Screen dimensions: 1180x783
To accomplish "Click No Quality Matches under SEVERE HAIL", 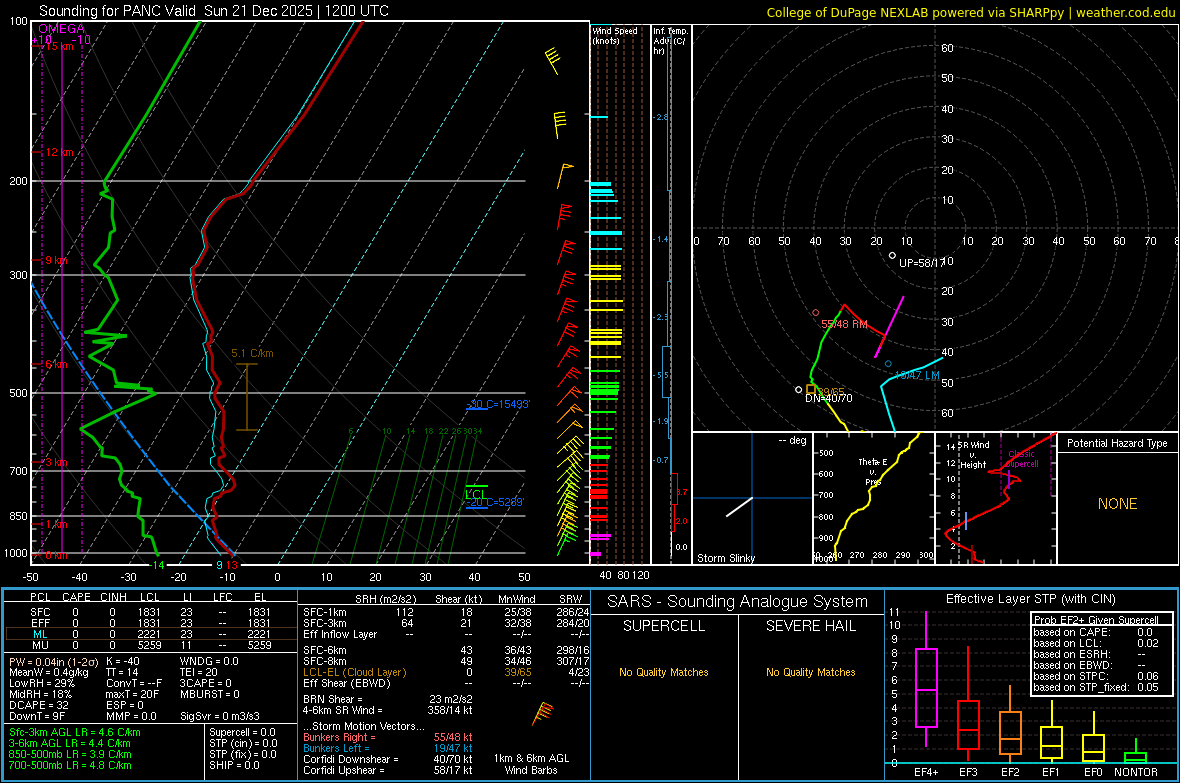I will [x=810, y=672].
